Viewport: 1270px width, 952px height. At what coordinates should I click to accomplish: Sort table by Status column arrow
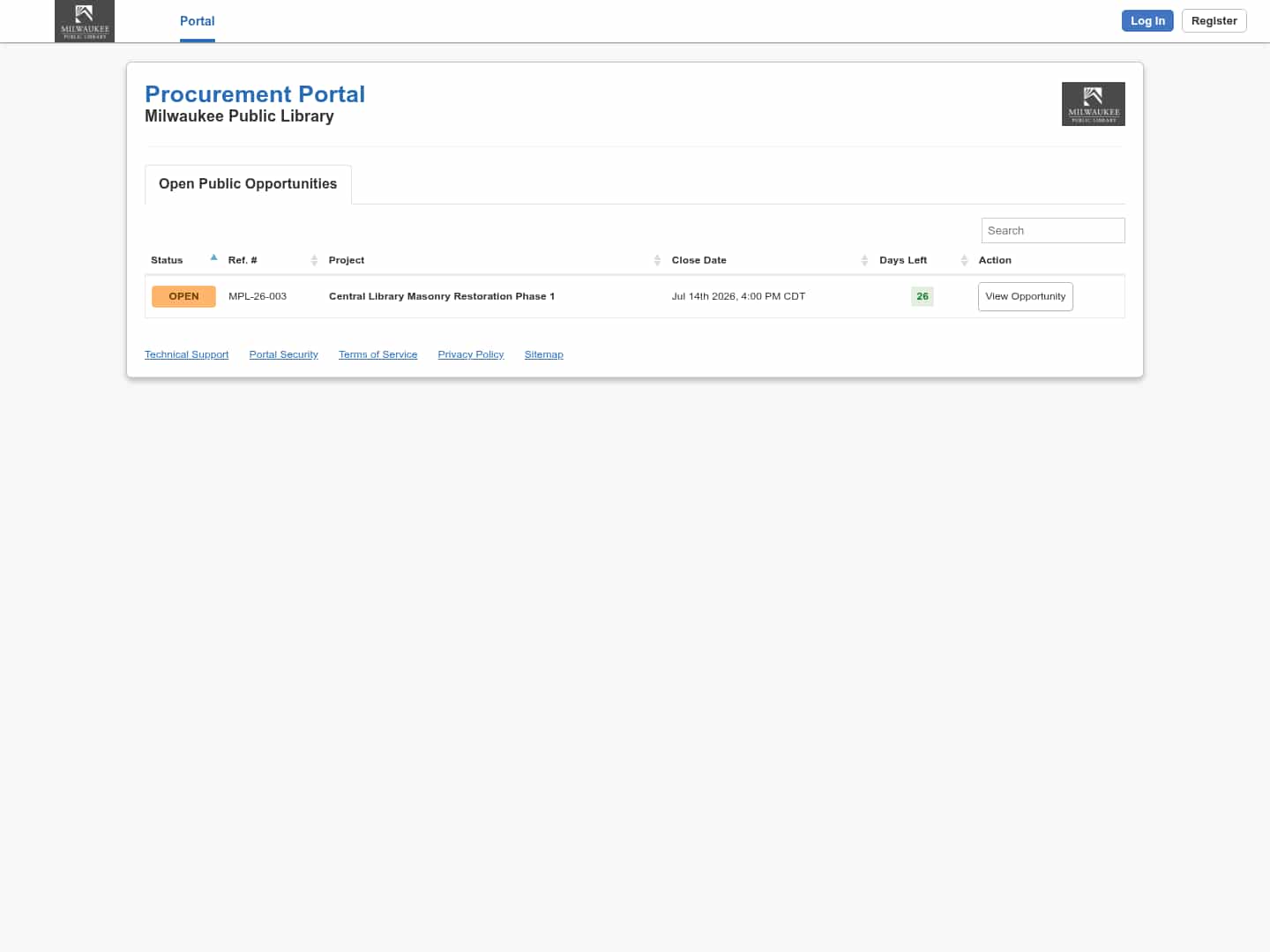tap(213, 257)
